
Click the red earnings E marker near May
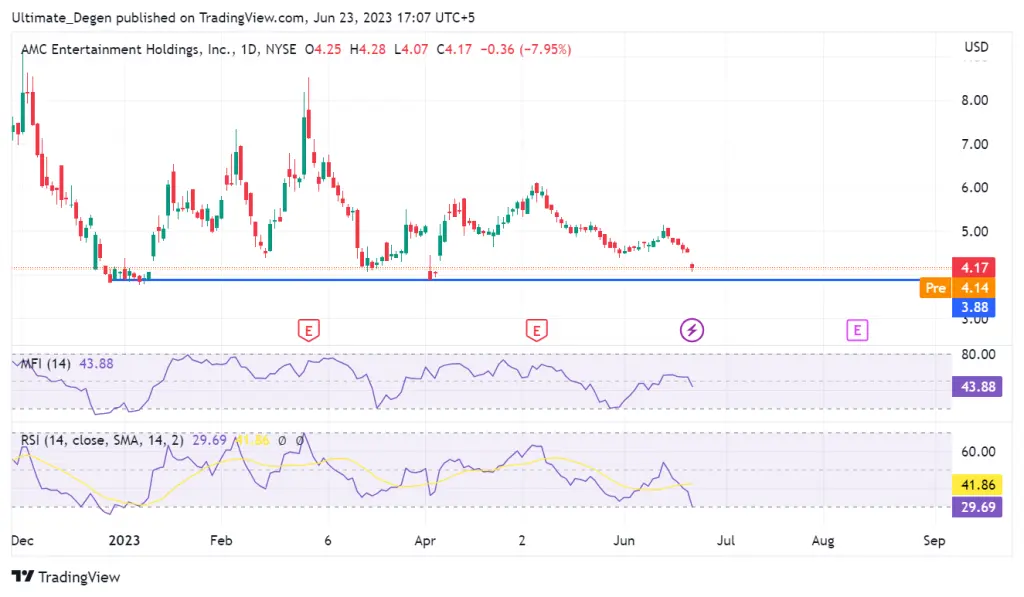pos(536,331)
